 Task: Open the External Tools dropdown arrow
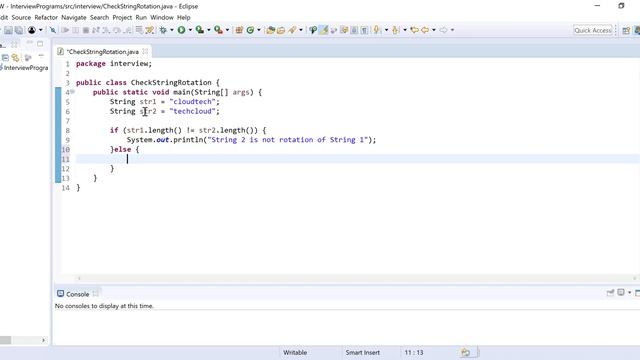(227, 30)
